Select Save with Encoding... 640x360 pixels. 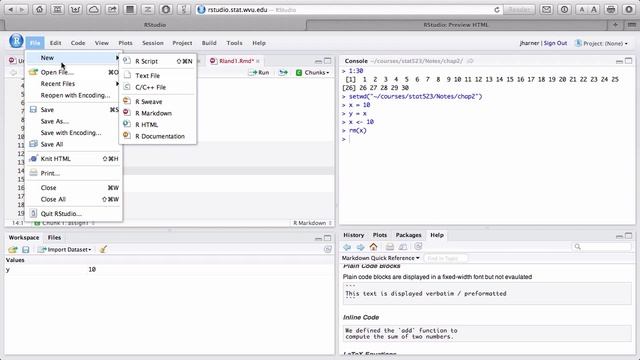tap(73, 133)
